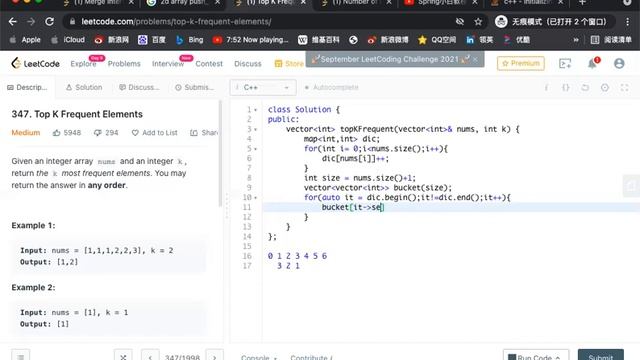Open the problem list hamburger icon
This screenshot has width=640, height=360.
(x=20, y=357)
